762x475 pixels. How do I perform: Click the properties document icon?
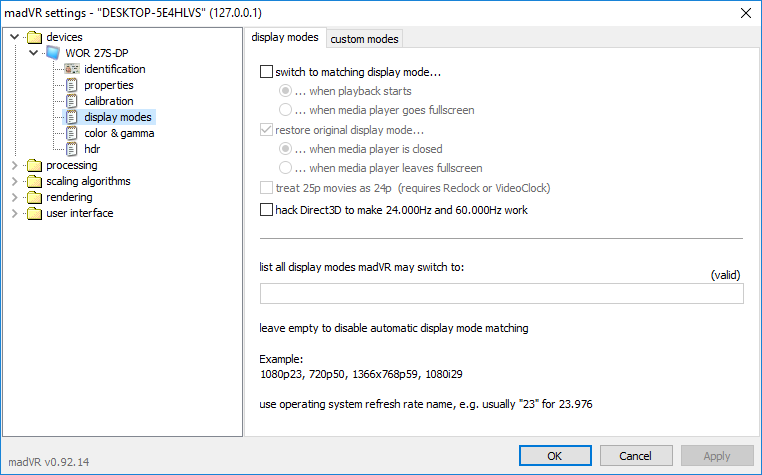tap(71, 85)
